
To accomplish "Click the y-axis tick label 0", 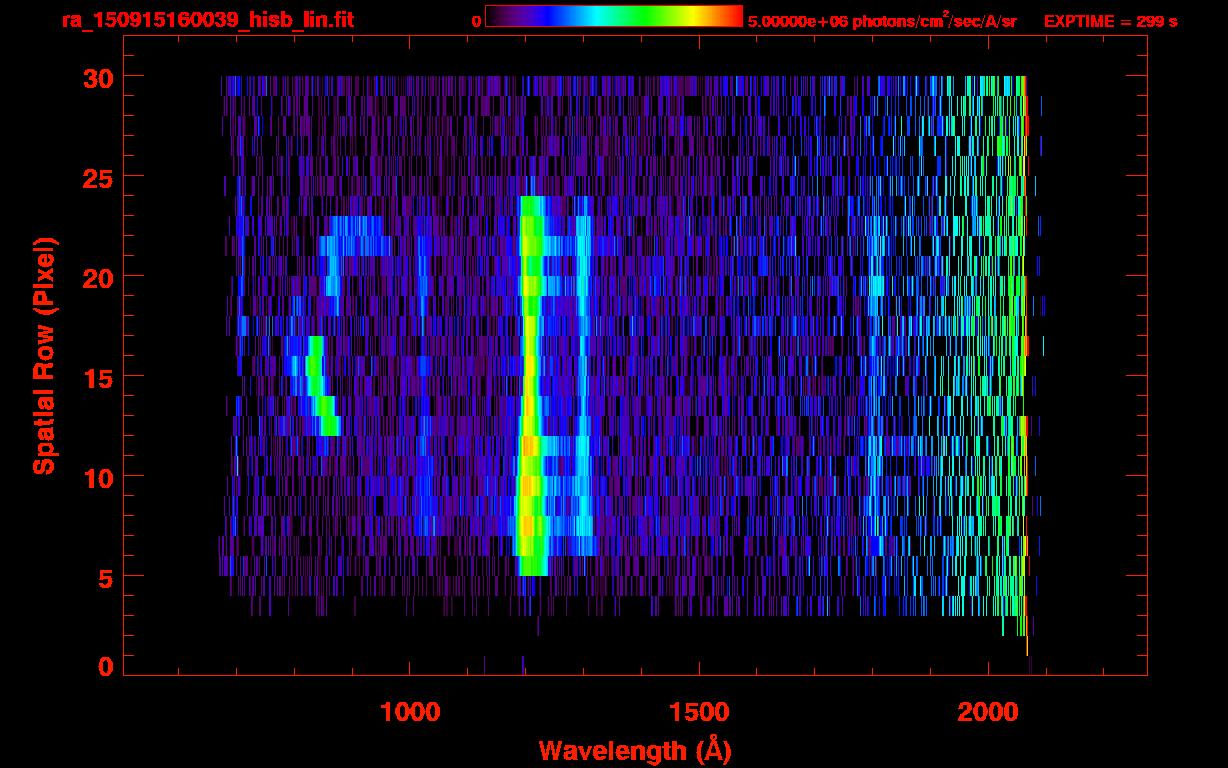I will click(x=105, y=666).
